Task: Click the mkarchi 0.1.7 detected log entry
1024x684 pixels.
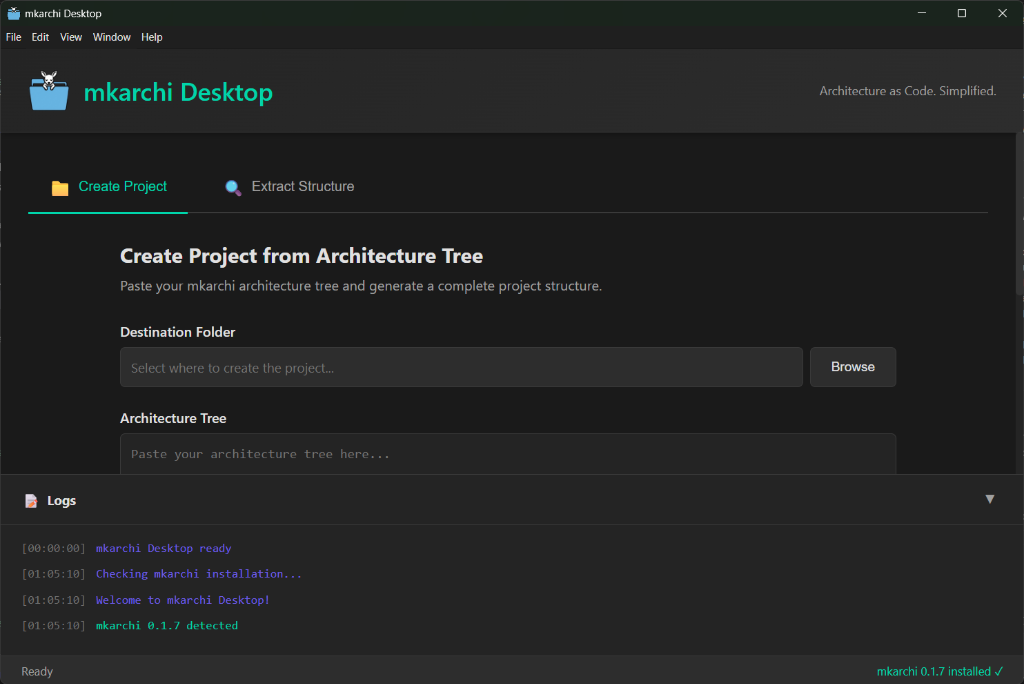Action: tap(166, 624)
